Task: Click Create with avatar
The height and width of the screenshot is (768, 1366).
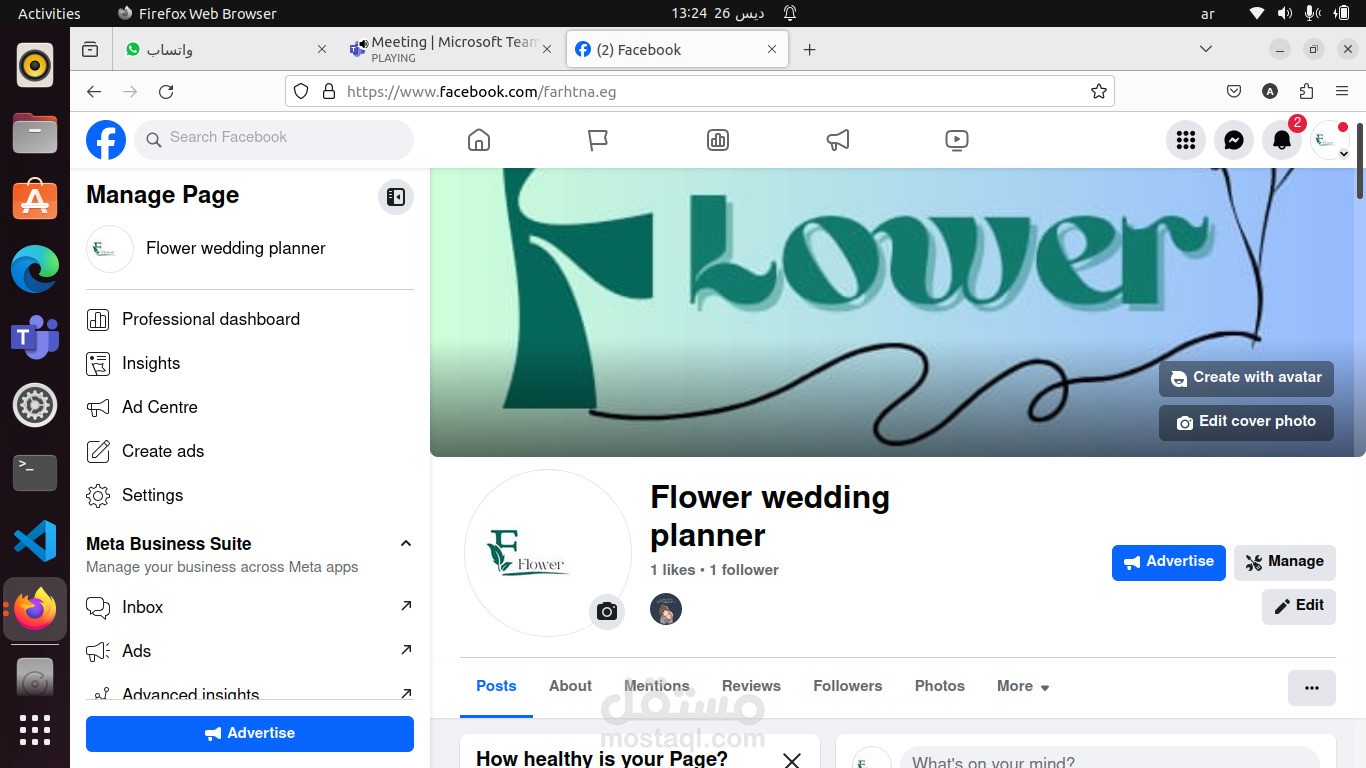Action: pyautogui.click(x=1246, y=378)
